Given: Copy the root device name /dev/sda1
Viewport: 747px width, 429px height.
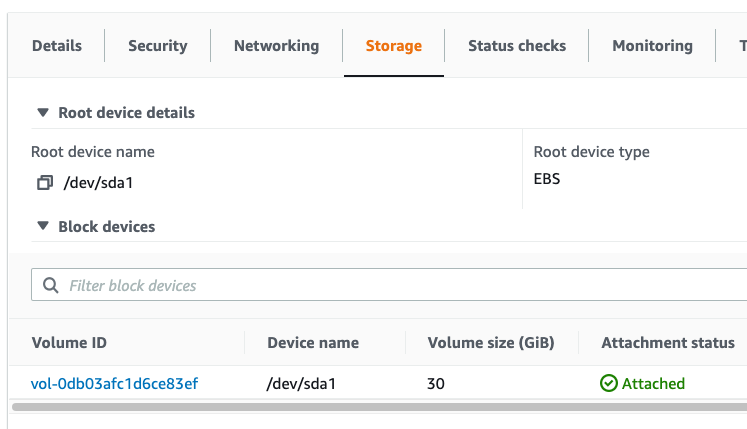Looking at the screenshot, I should tap(44, 183).
